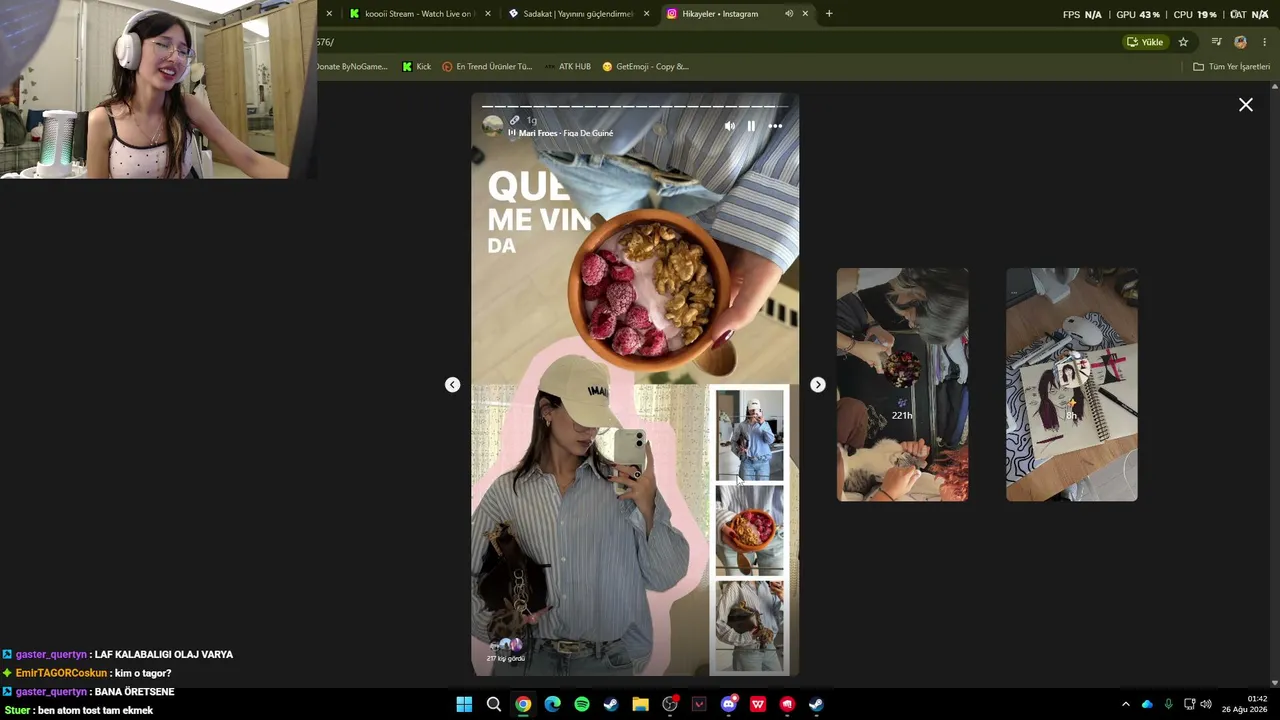
Task: Click the Yükle install button
Action: (x=1146, y=42)
